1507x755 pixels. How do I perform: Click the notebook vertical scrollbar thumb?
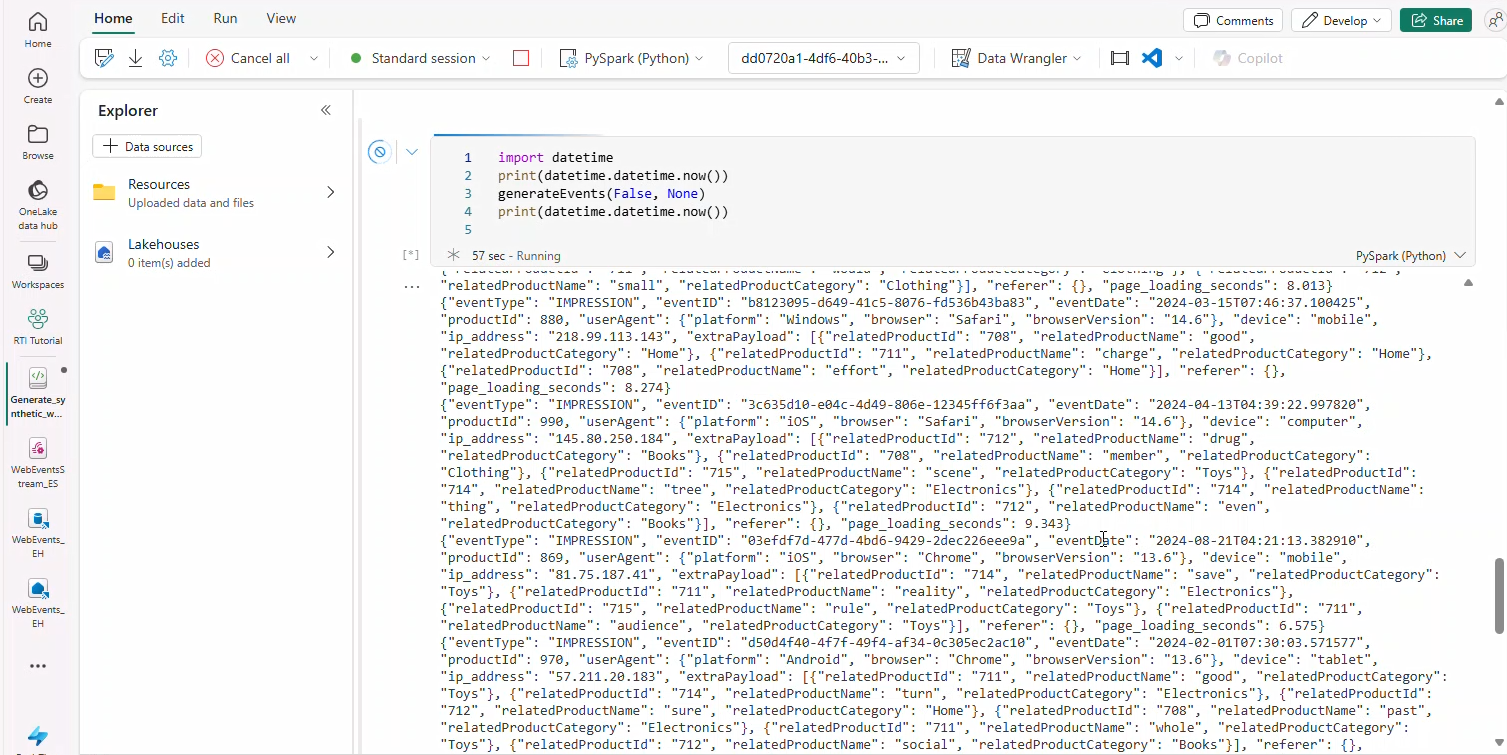click(x=1498, y=595)
